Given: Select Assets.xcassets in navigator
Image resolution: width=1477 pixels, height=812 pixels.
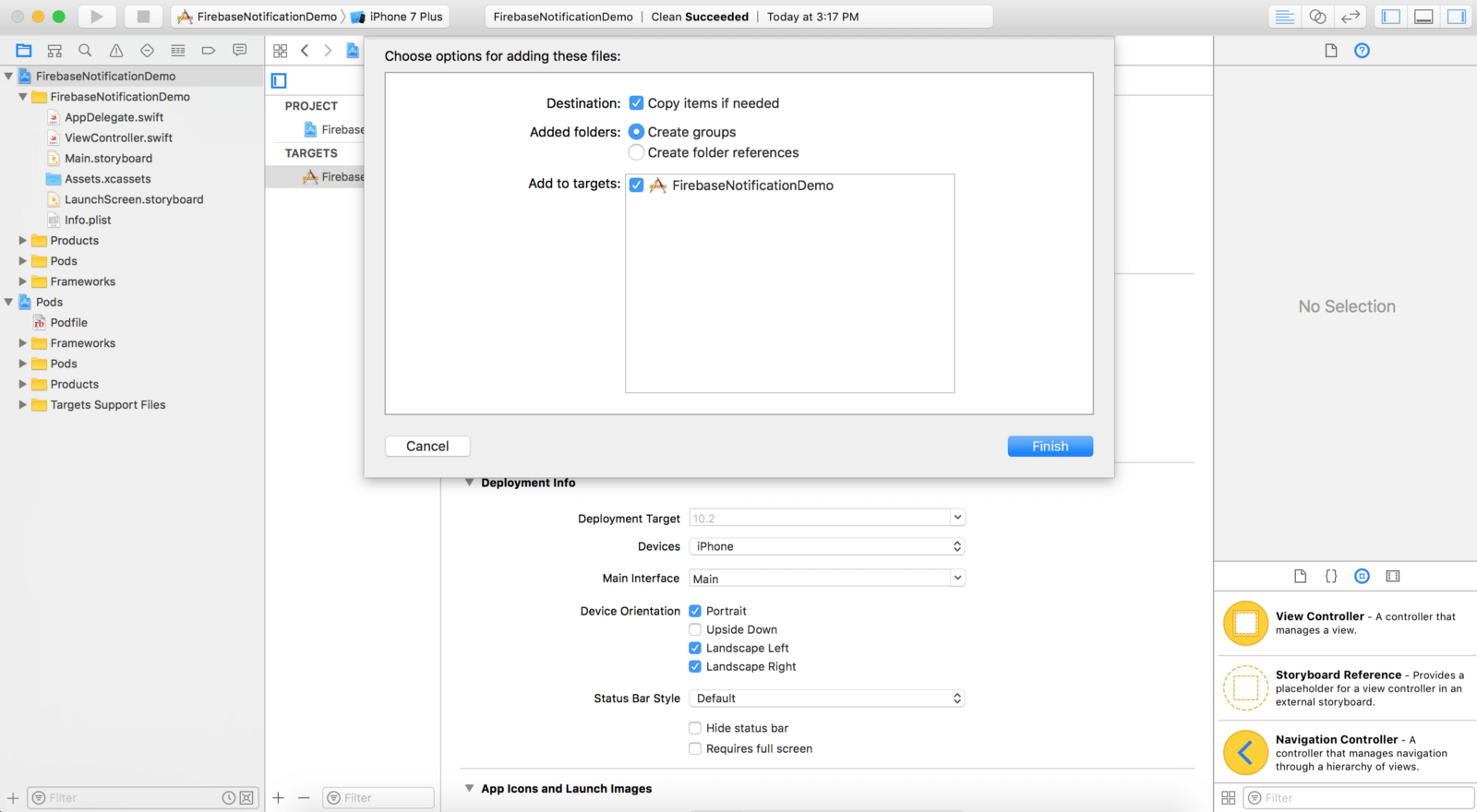Looking at the screenshot, I should pyautogui.click(x=107, y=179).
